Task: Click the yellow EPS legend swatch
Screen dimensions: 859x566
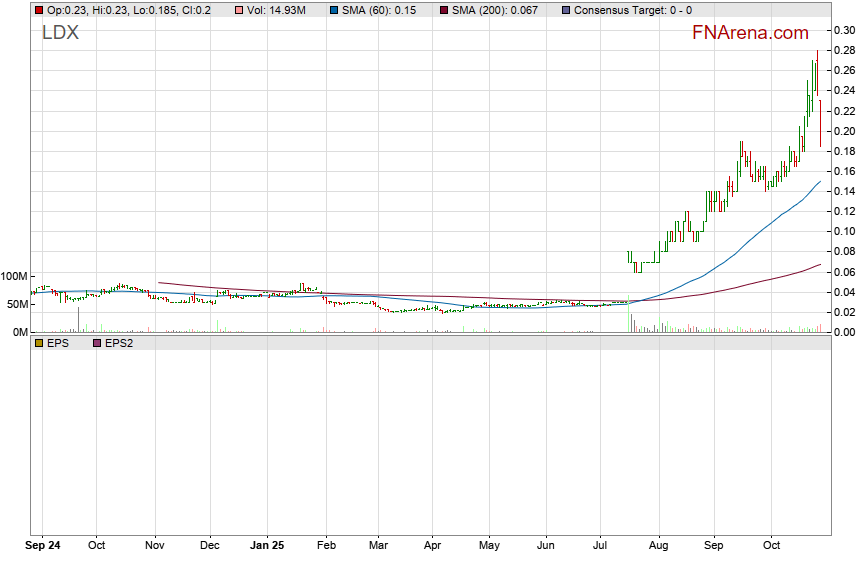Action: click(38, 343)
